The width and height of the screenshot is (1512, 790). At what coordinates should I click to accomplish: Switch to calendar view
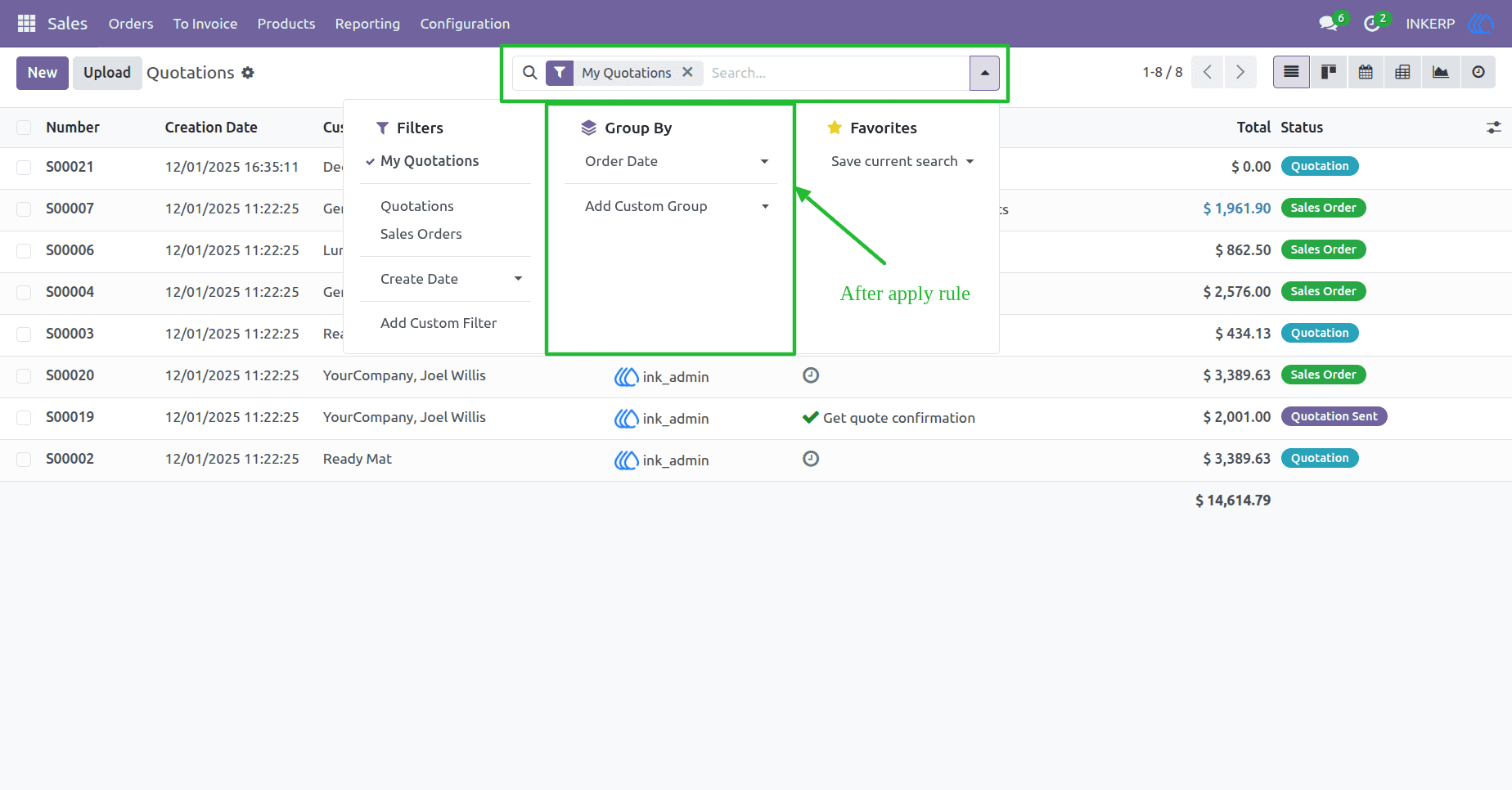pyautogui.click(x=1366, y=73)
